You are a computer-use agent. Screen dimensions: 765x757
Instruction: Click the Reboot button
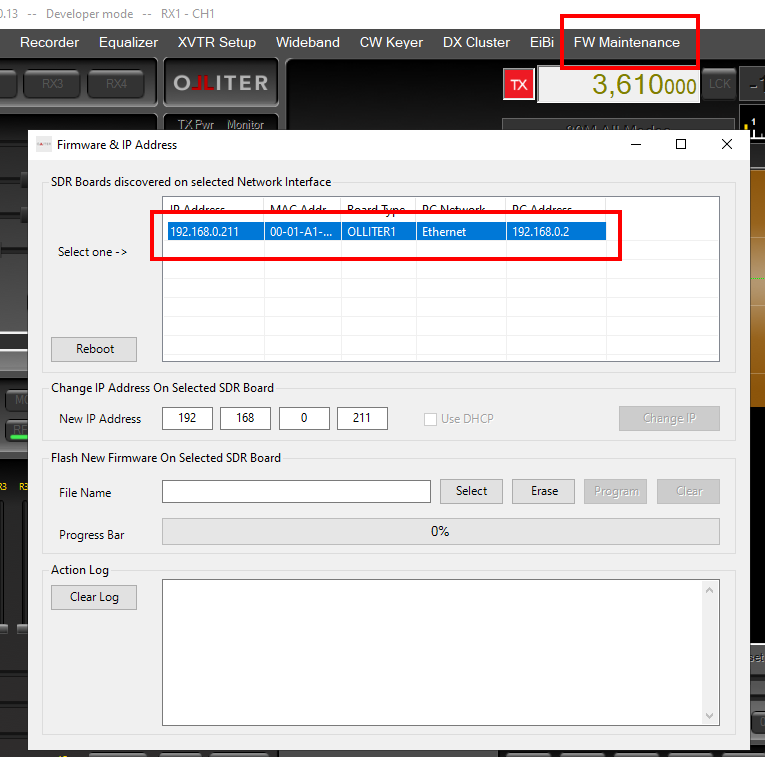pos(94,349)
